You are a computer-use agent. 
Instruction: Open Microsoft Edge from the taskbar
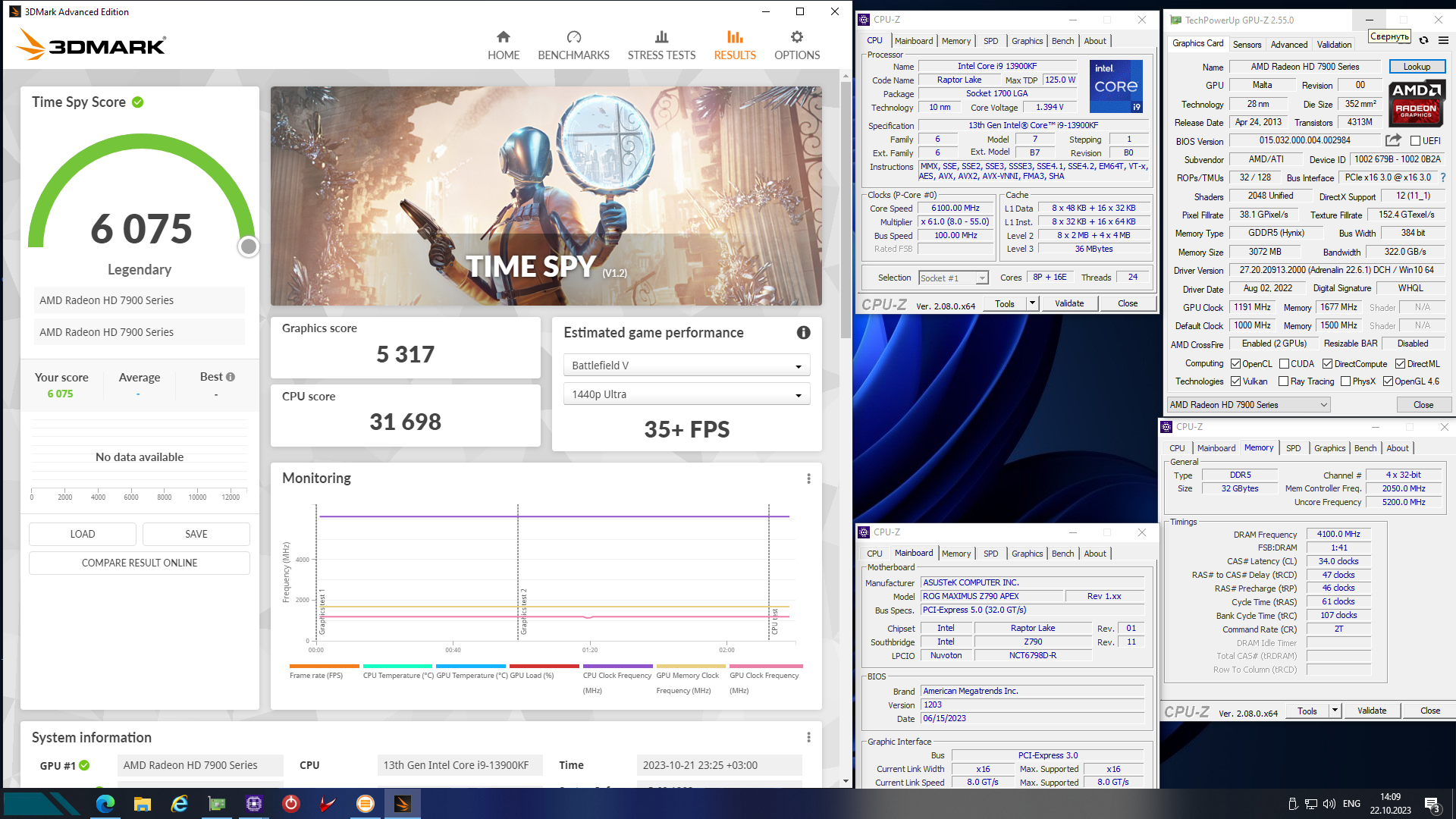105,804
